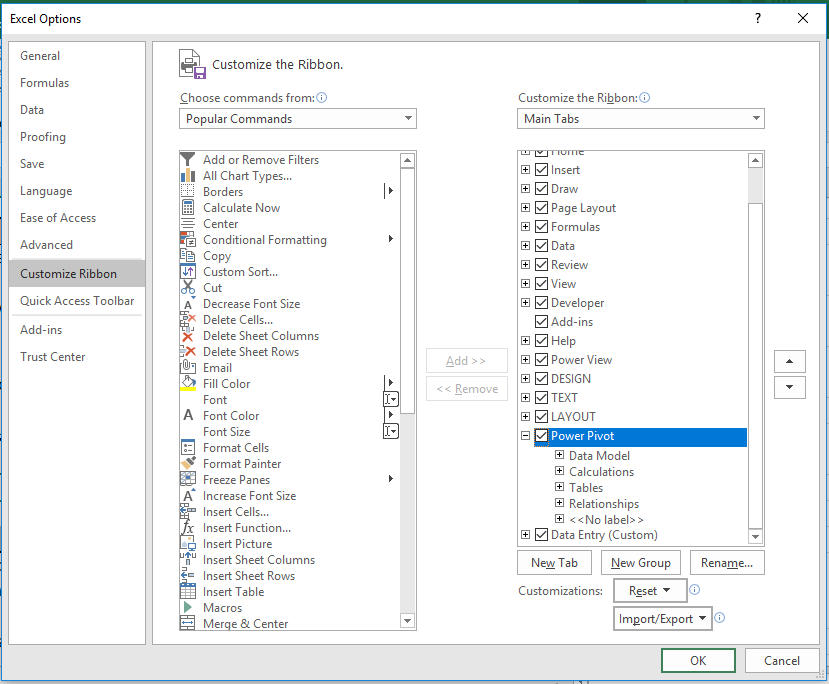829x684 pixels.
Task: Uncheck the Page Layout checkbox
Action: tap(541, 208)
